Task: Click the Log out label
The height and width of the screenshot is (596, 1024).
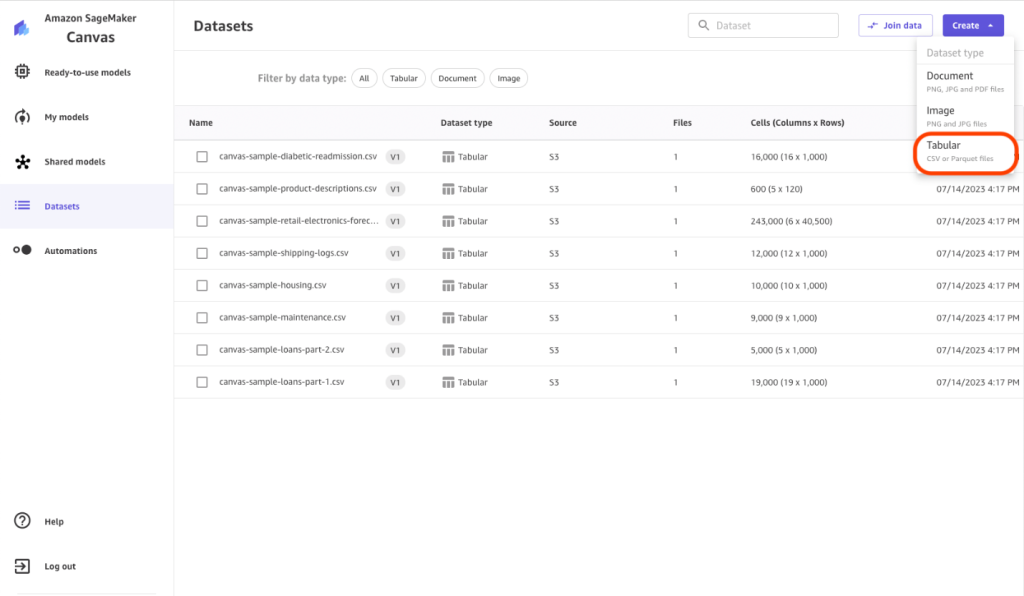Action: click(x=60, y=566)
